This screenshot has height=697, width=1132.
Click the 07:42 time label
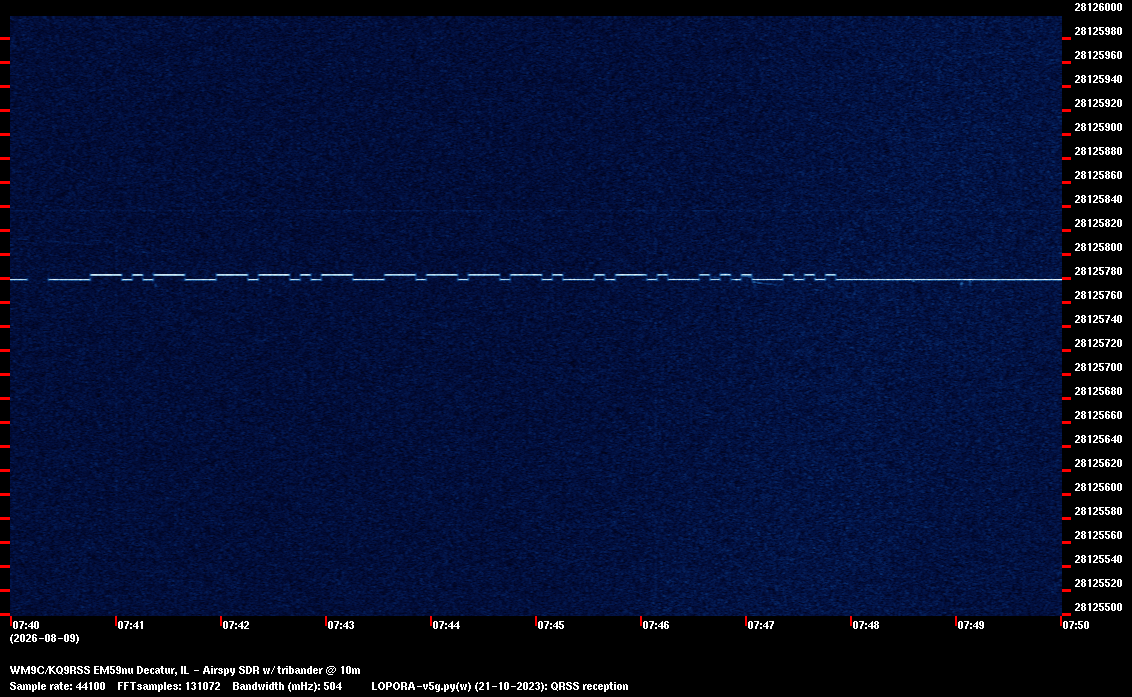(236, 625)
